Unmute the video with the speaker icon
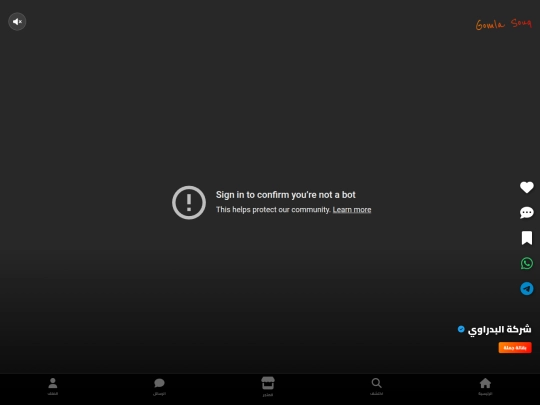The image size is (540, 405). pyautogui.click(x=17, y=22)
